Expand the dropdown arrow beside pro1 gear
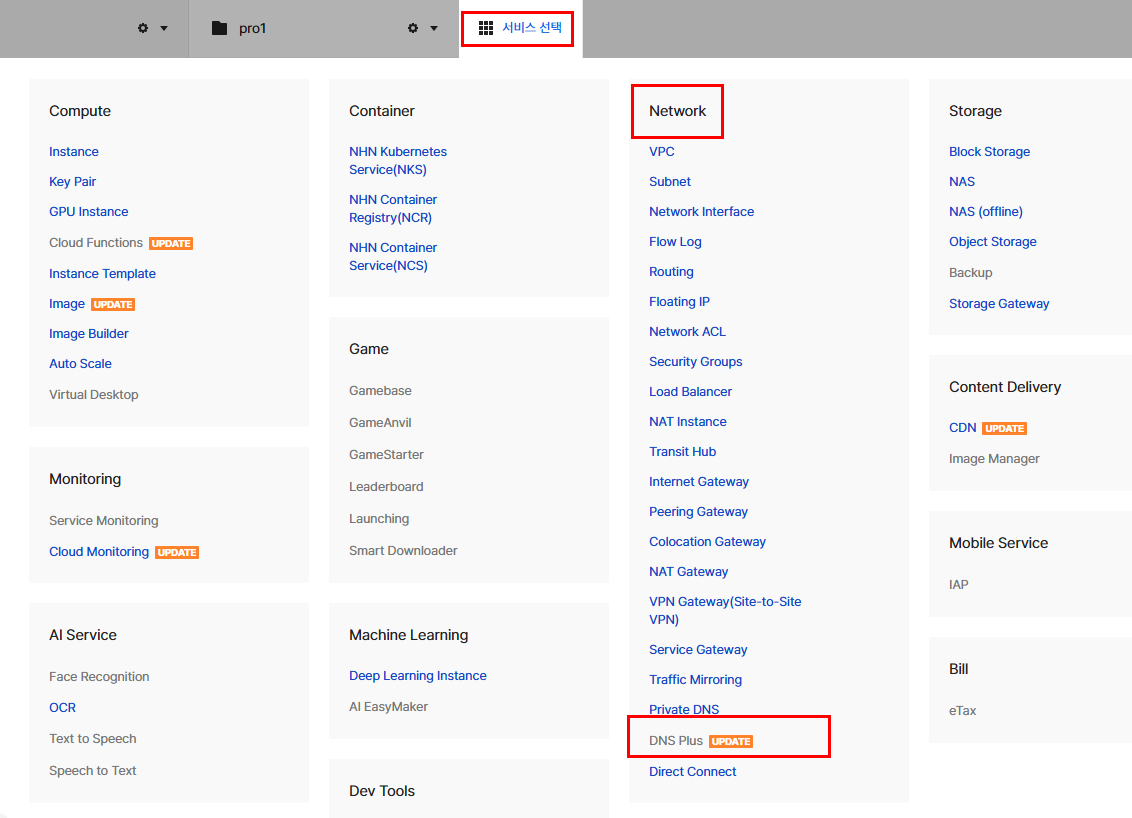 (x=434, y=29)
